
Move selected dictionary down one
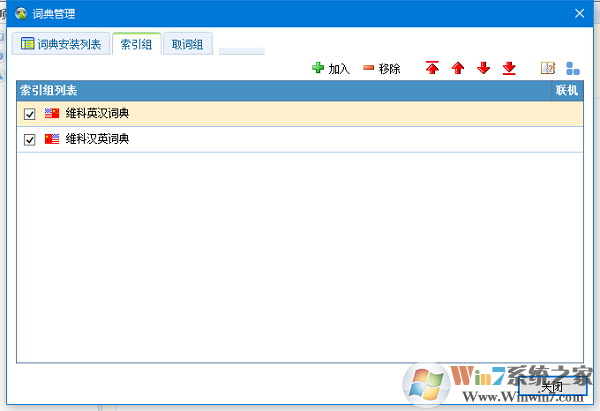484,68
